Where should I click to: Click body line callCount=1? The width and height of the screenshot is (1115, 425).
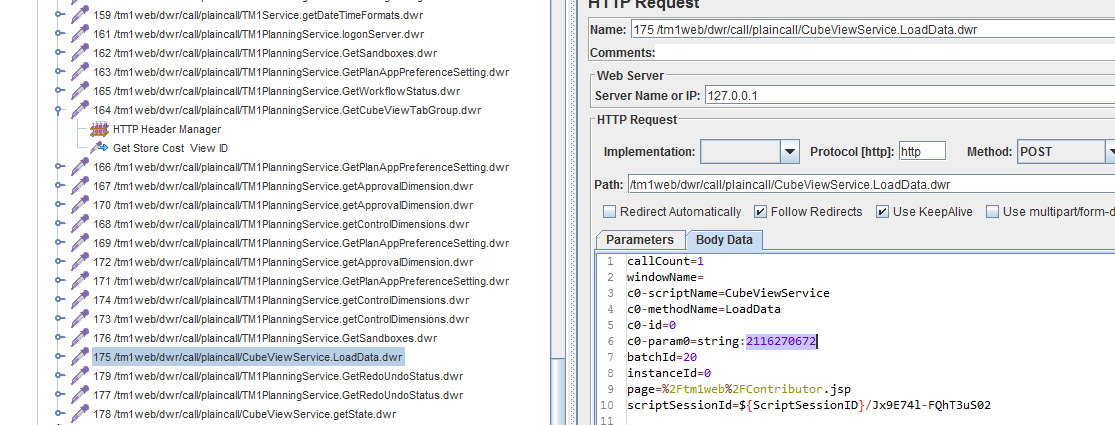pyautogui.click(x=666, y=262)
